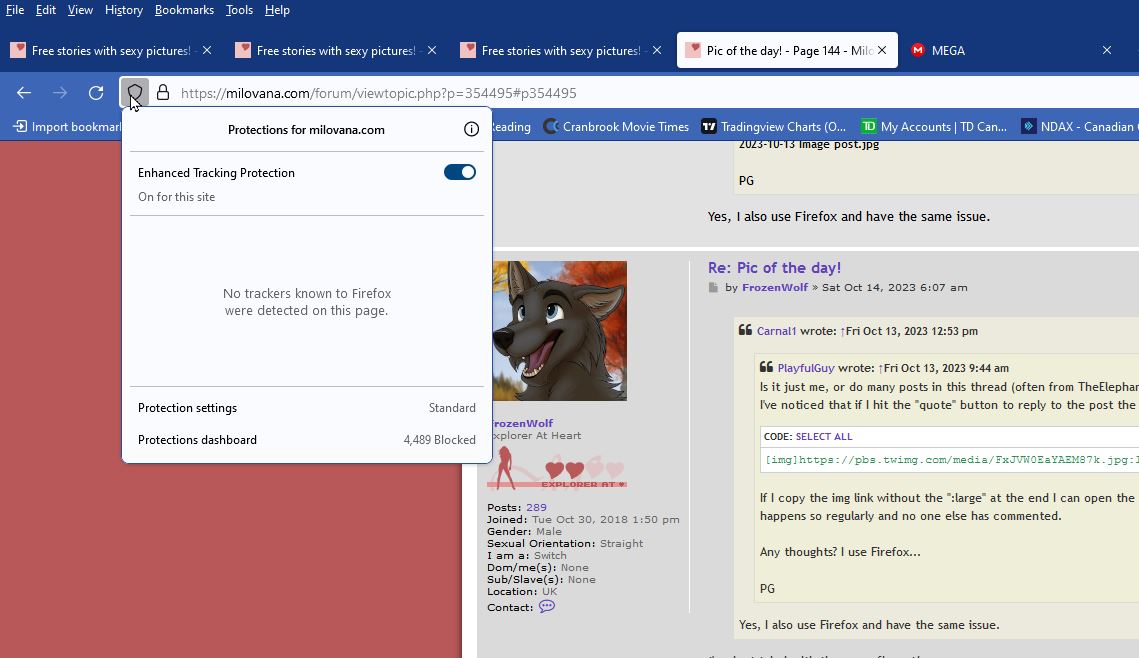Click up arrow in PlayfulGuy quote
Viewport: 1139px width, 658px height.
coord(880,368)
